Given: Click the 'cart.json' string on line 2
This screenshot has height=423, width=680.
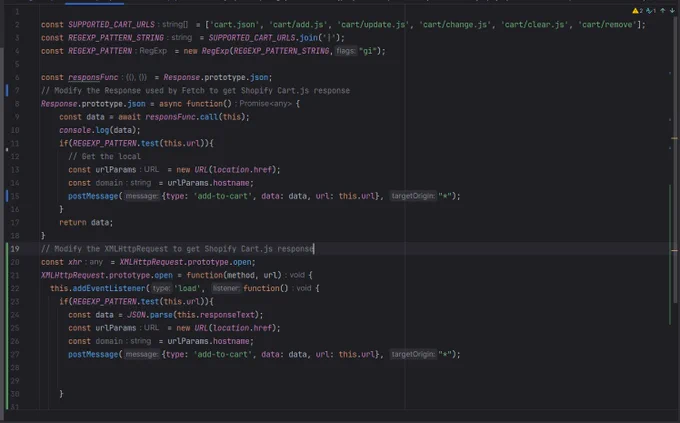Looking at the screenshot, I should pyautogui.click(x=235, y=25).
